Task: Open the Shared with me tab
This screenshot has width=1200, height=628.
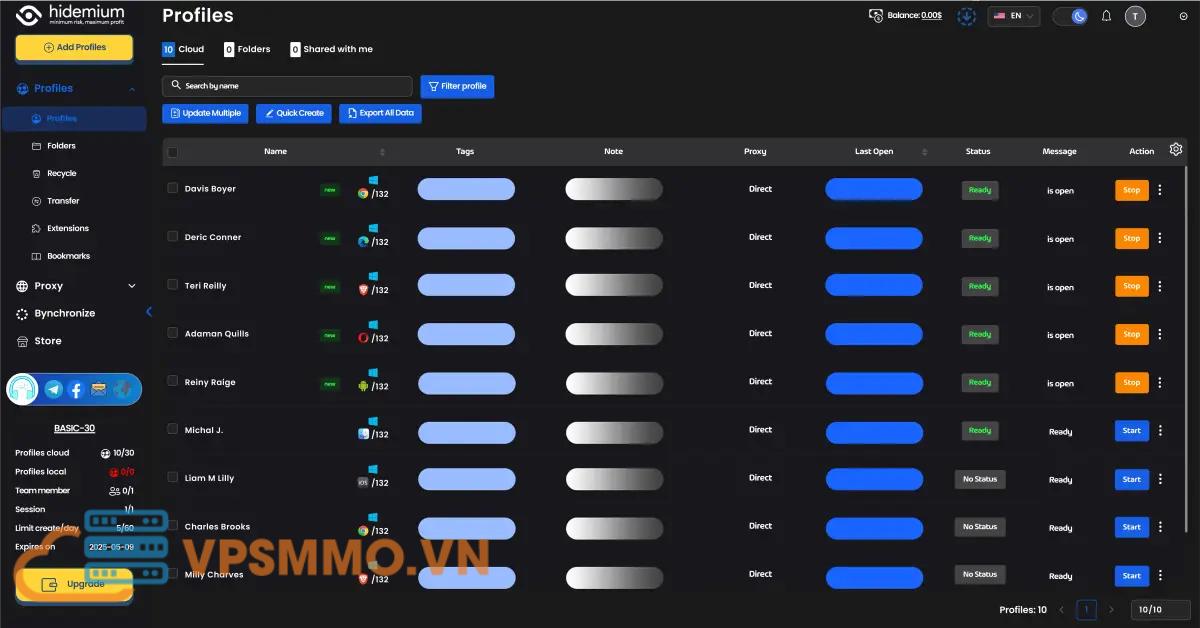Action: coord(331,49)
